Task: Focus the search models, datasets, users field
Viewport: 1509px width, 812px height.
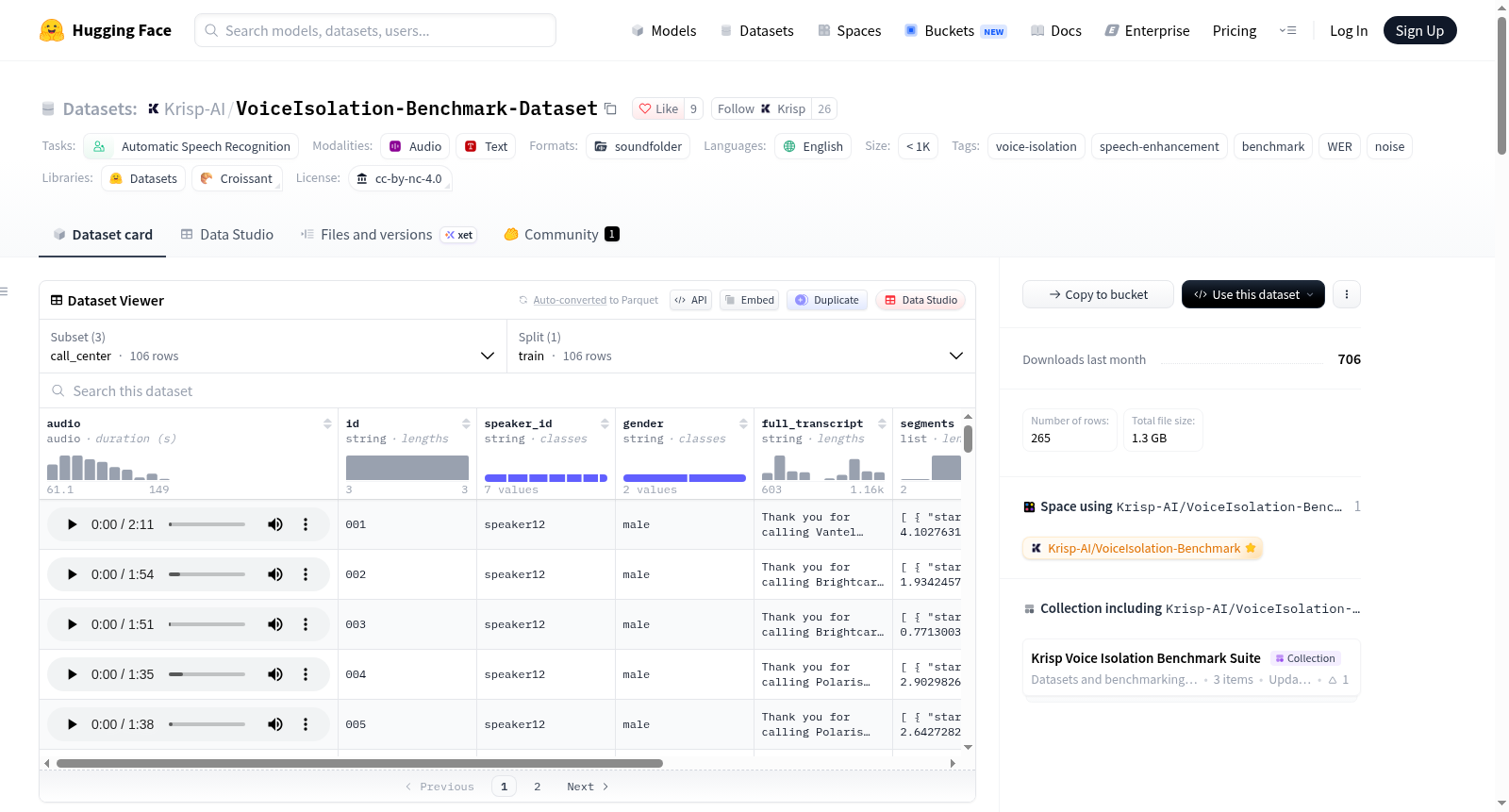Action: point(375,30)
